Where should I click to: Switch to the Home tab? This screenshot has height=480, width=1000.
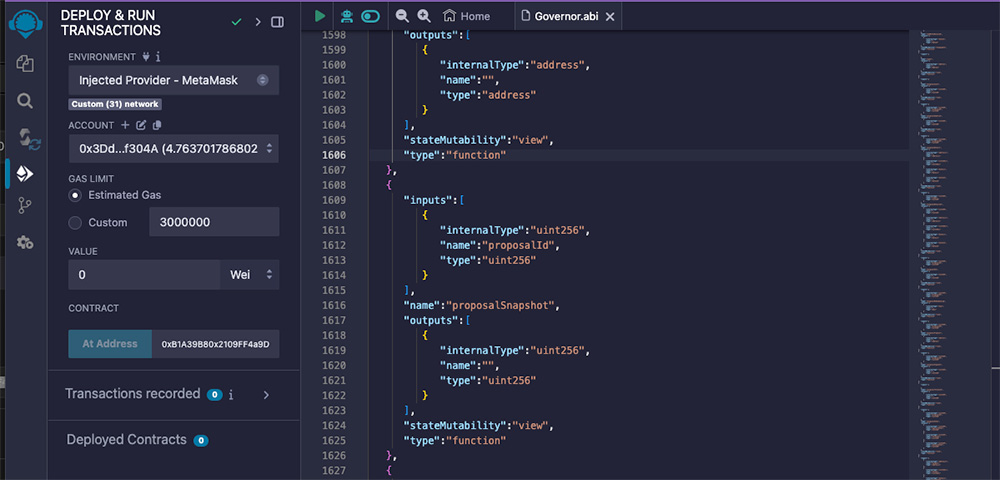click(x=466, y=16)
